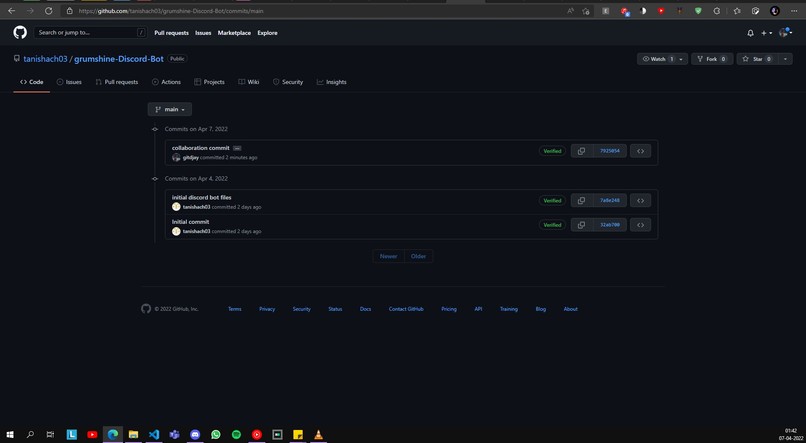Switch to the repository Issues tab
The width and height of the screenshot is (806, 443).
pos(69,82)
